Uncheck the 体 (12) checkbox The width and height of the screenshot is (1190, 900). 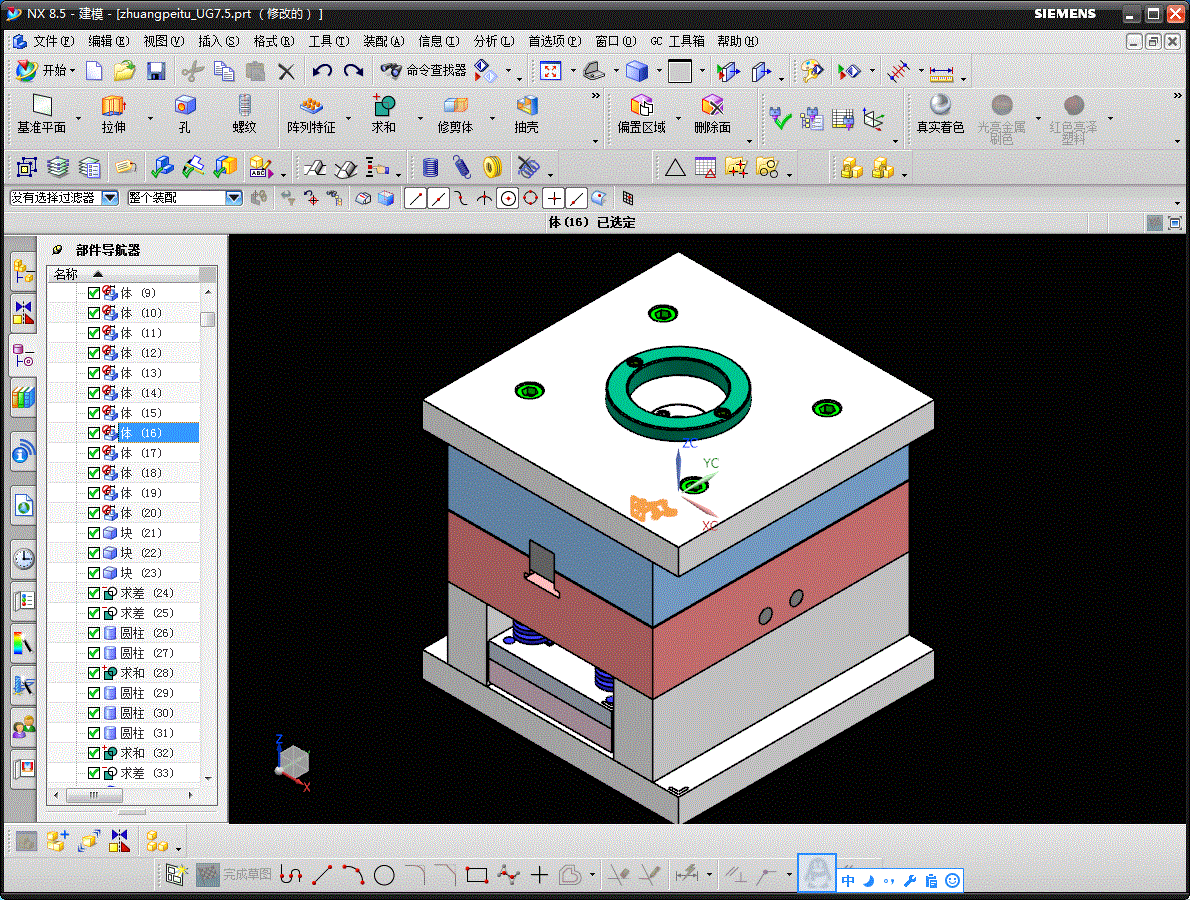point(94,353)
